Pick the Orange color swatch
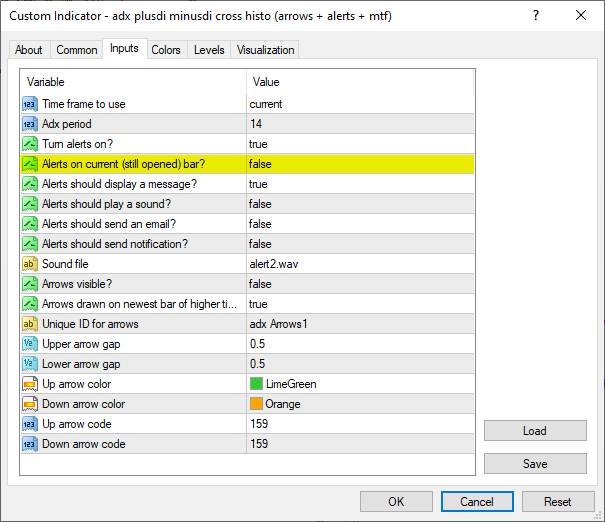 257,404
